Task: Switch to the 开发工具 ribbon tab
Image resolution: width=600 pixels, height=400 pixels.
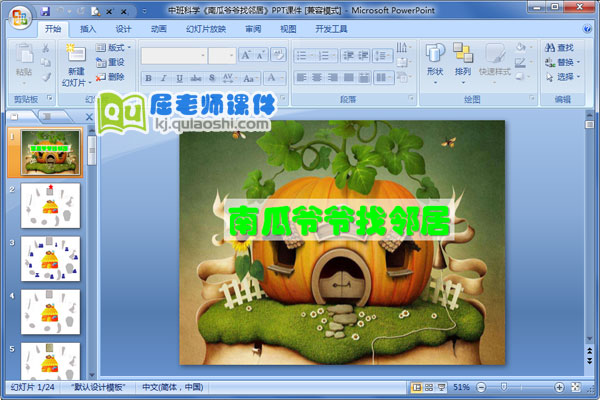Action: 331,29
